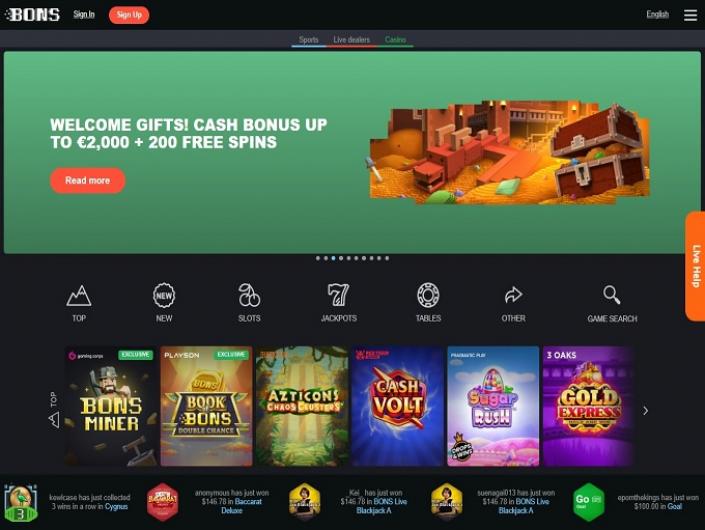Open the SLOTS cherries icon
The width and height of the screenshot is (705, 530).
point(249,295)
